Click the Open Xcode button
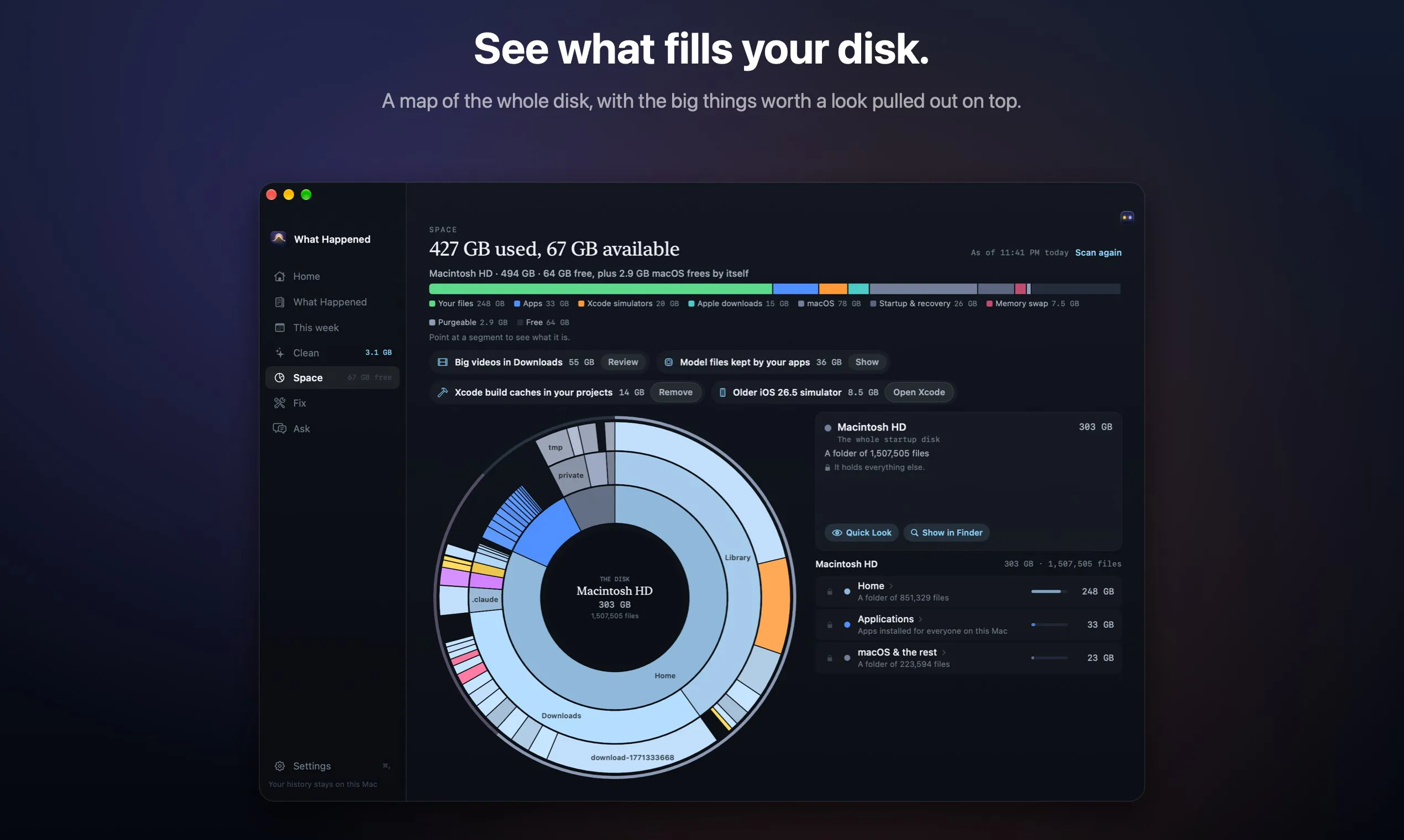 pyautogui.click(x=918, y=392)
